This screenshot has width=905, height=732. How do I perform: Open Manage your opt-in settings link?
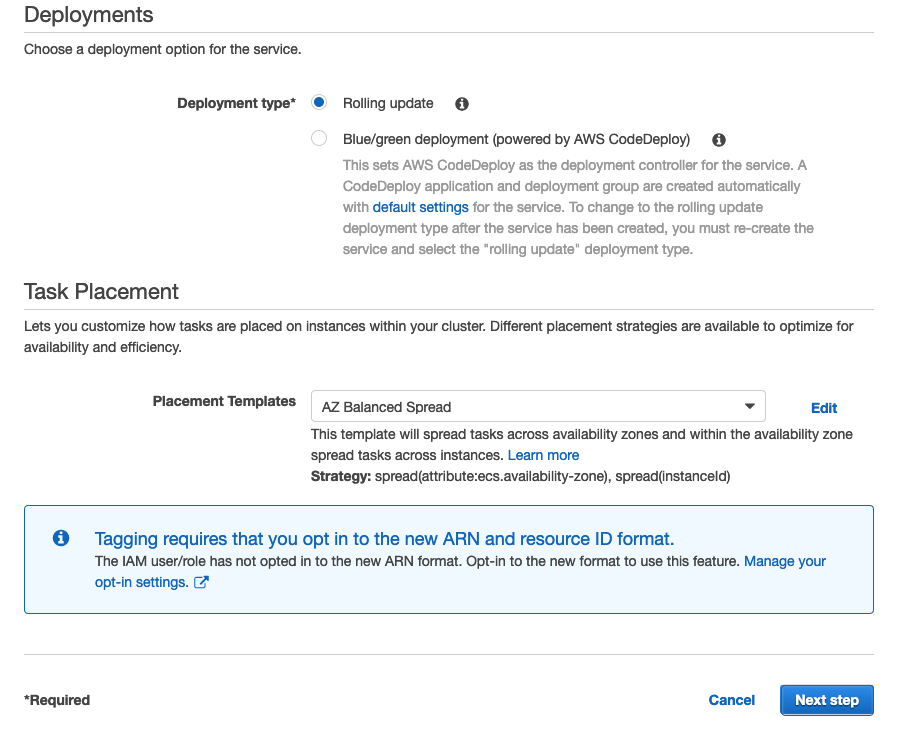784,561
